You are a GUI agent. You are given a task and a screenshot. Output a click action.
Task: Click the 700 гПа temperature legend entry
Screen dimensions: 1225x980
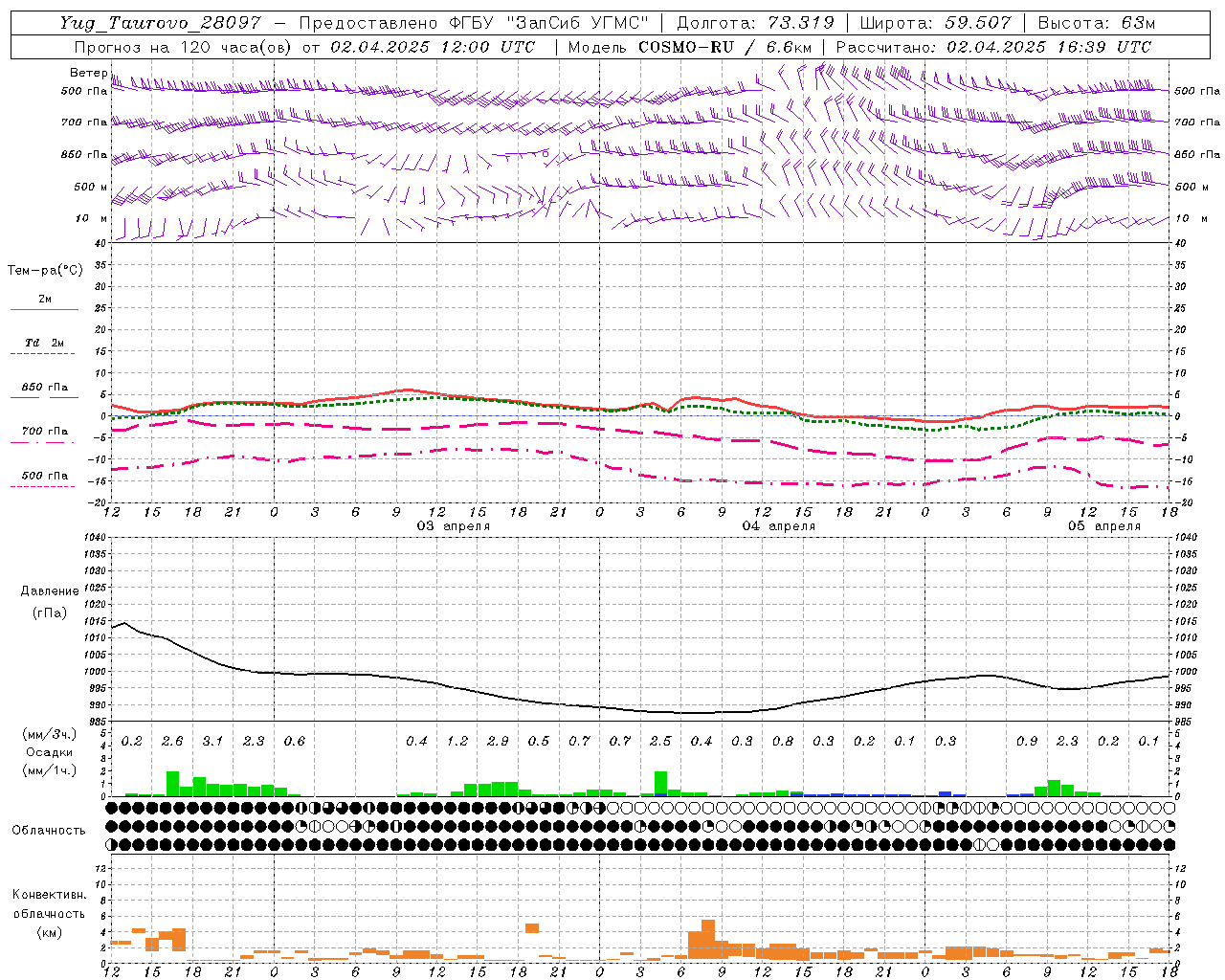45,431
